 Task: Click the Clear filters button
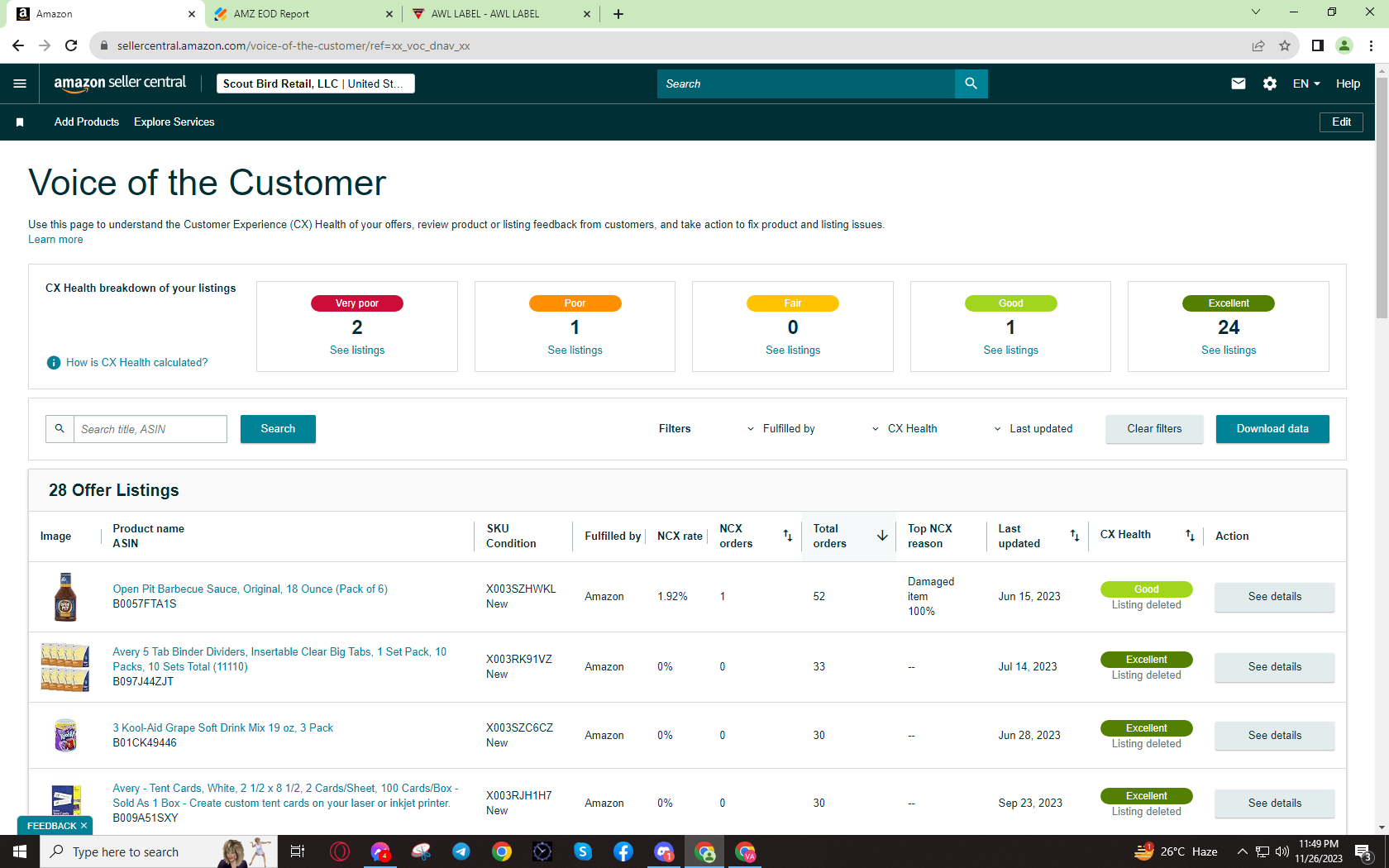1154,429
